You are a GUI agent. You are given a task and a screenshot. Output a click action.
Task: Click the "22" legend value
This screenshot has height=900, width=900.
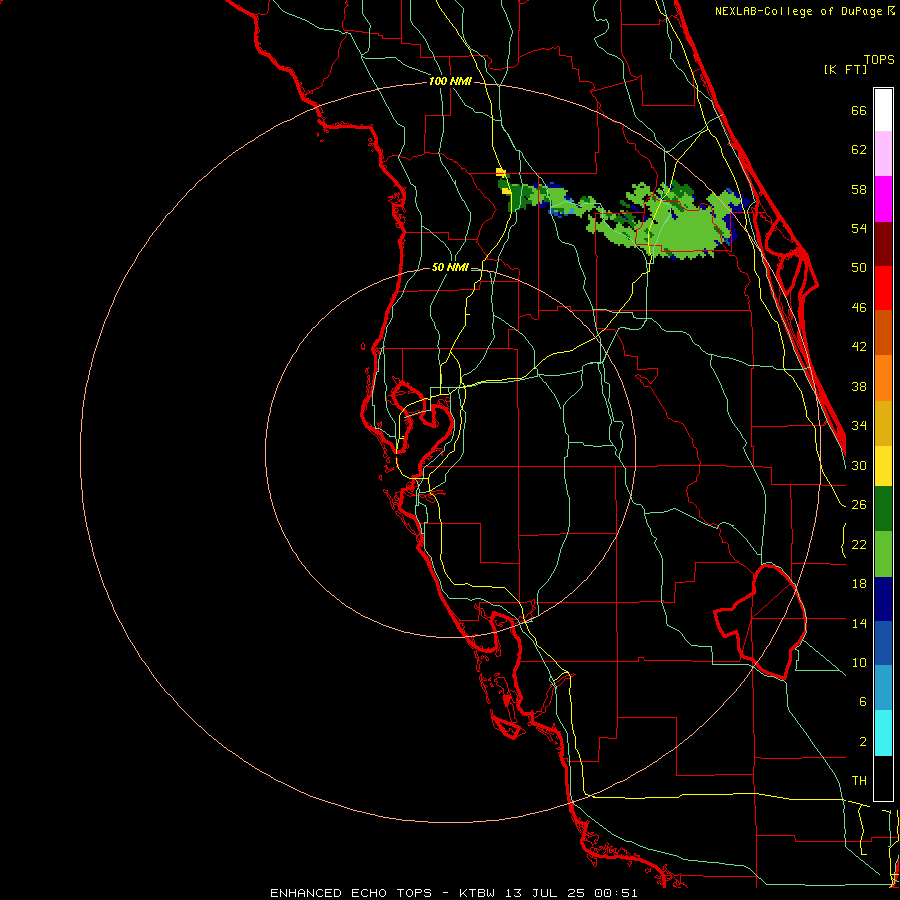(859, 544)
